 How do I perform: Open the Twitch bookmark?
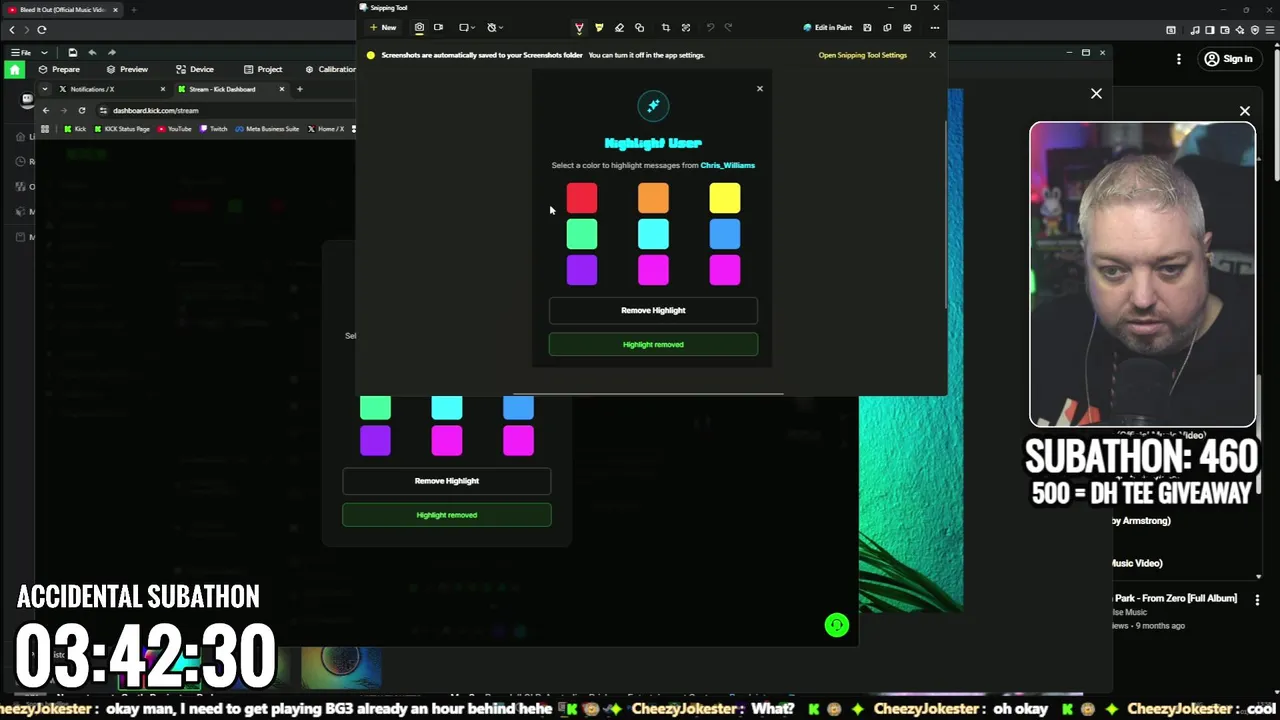click(x=213, y=129)
